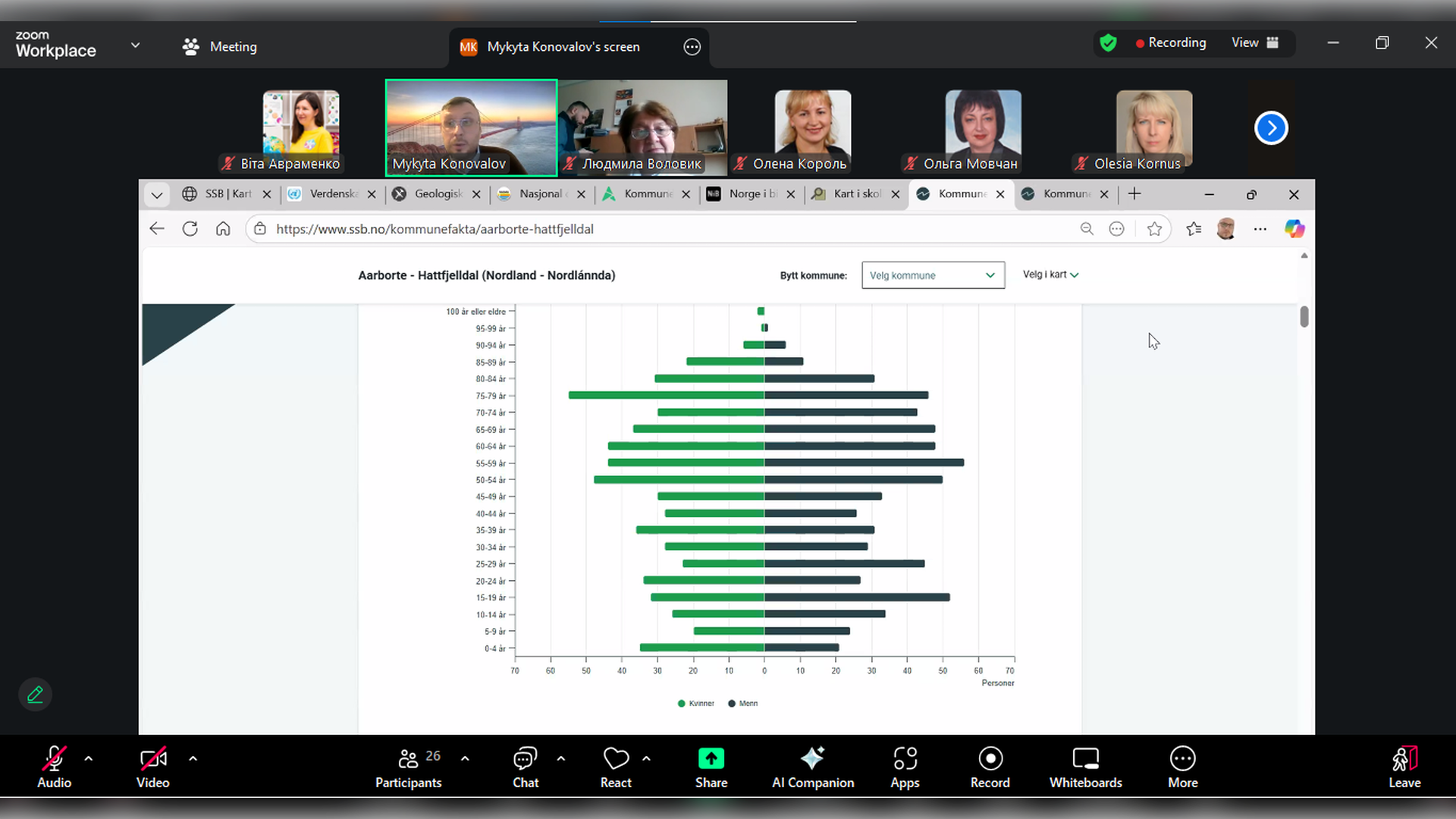The height and width of the screenshot is (819, 1456).
Task: Click the React heart icon
Action: [616, 758]
